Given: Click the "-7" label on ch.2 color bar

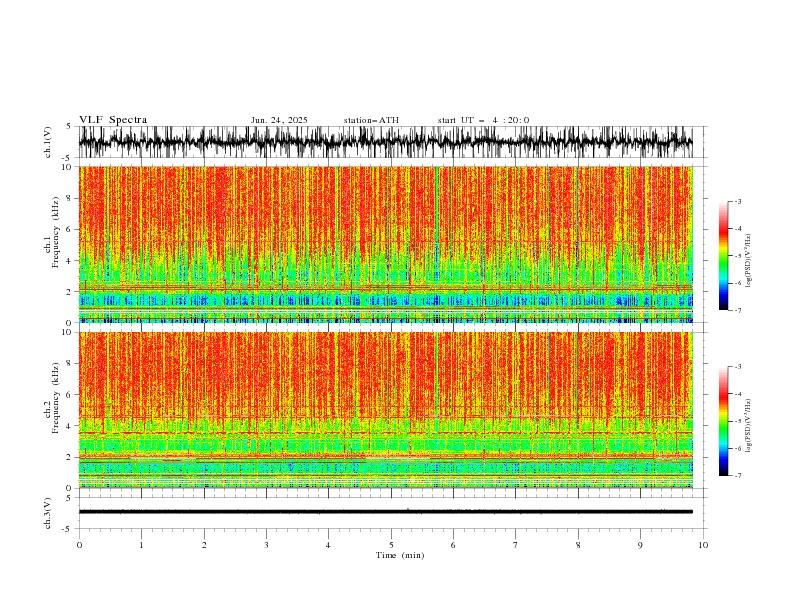Looking at the screenshot, I should pyautogui.click(x=737, y=475).
